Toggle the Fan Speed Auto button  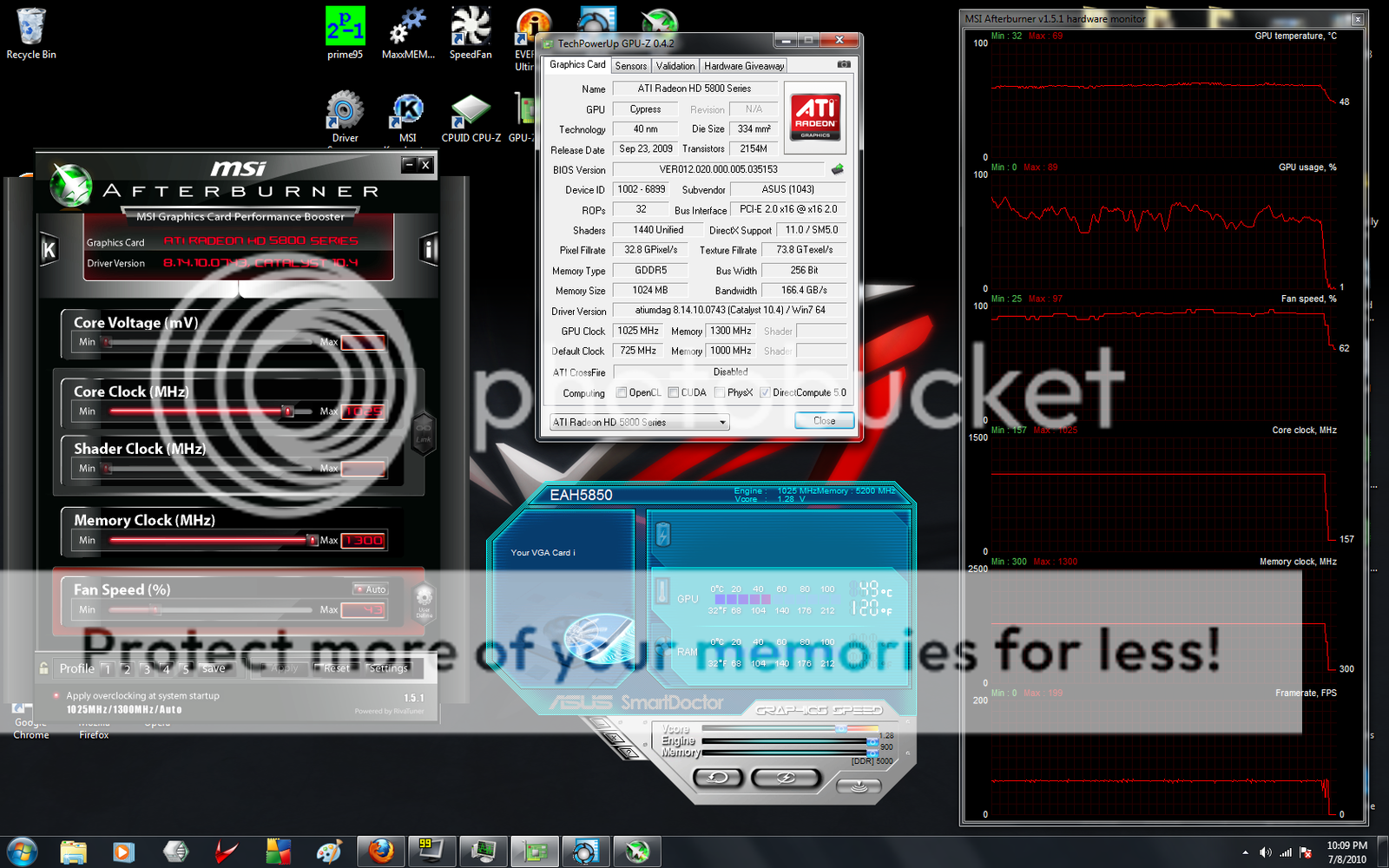tap(371, 589)
